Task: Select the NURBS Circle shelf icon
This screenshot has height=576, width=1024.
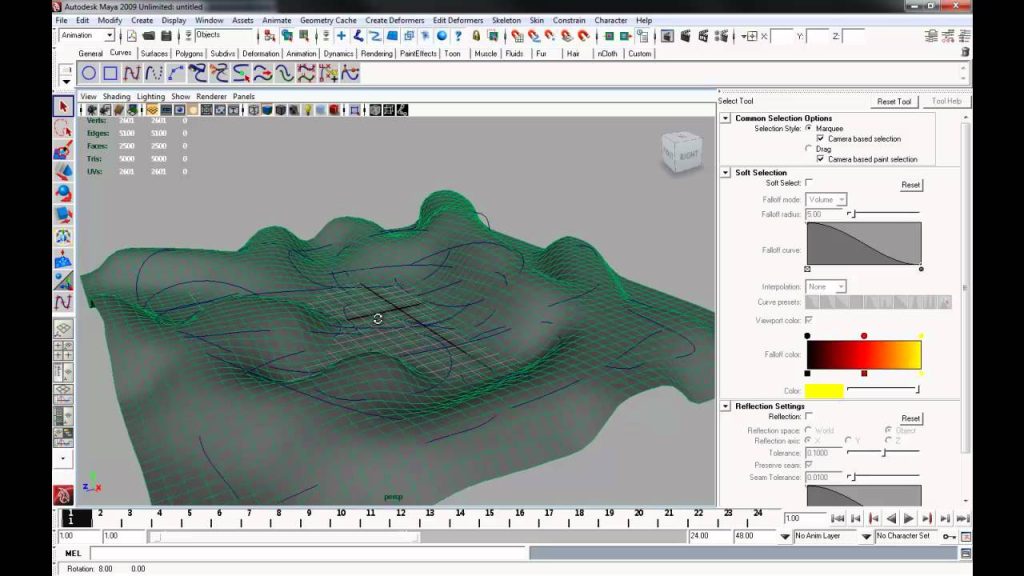Action: [89, 73]
